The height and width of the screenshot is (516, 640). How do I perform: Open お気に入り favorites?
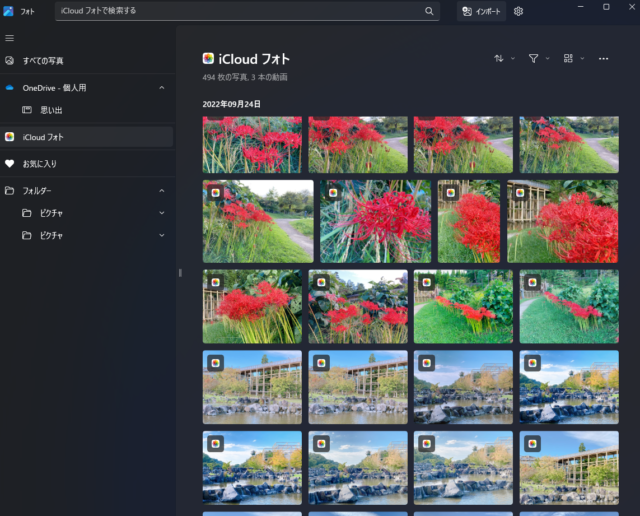87,164
